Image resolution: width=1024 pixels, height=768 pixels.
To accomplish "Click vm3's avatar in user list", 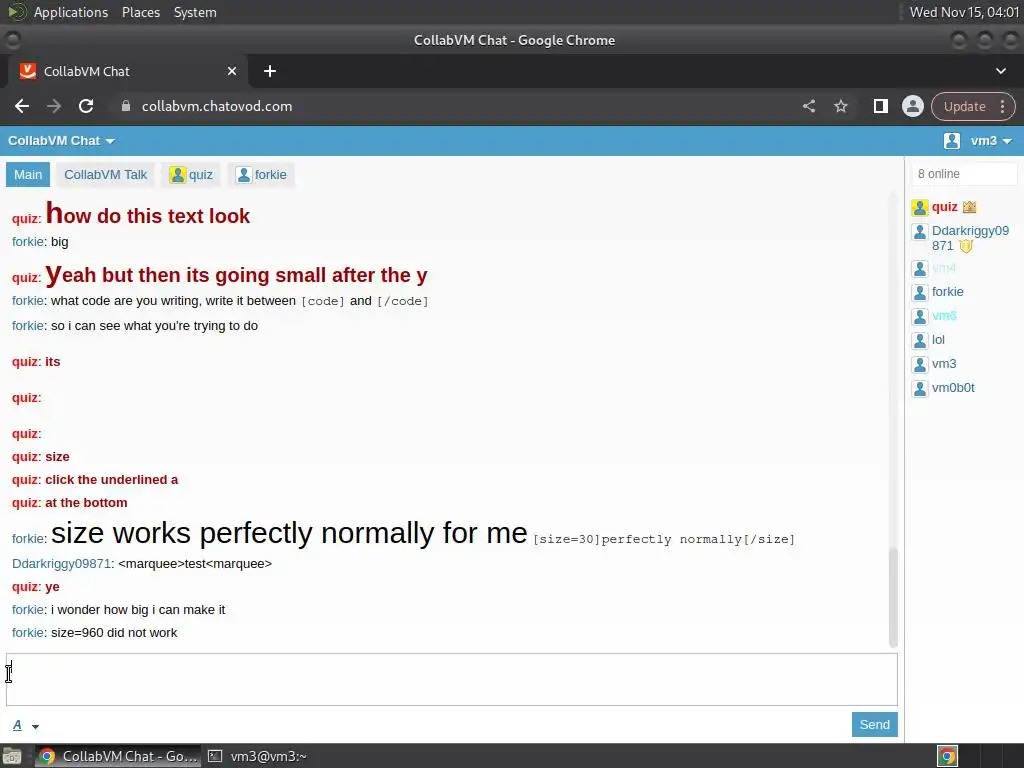I will [x=920, y=364].
